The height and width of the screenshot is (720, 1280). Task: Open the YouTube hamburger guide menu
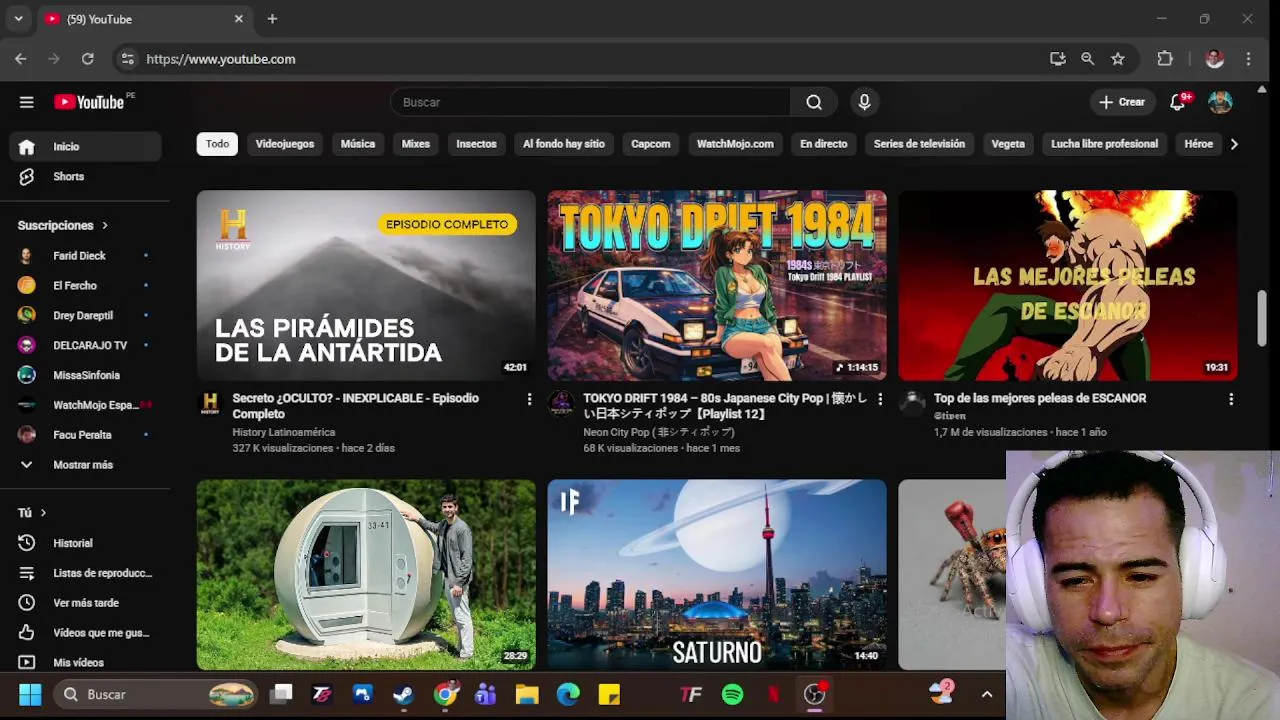coord(27,102)
